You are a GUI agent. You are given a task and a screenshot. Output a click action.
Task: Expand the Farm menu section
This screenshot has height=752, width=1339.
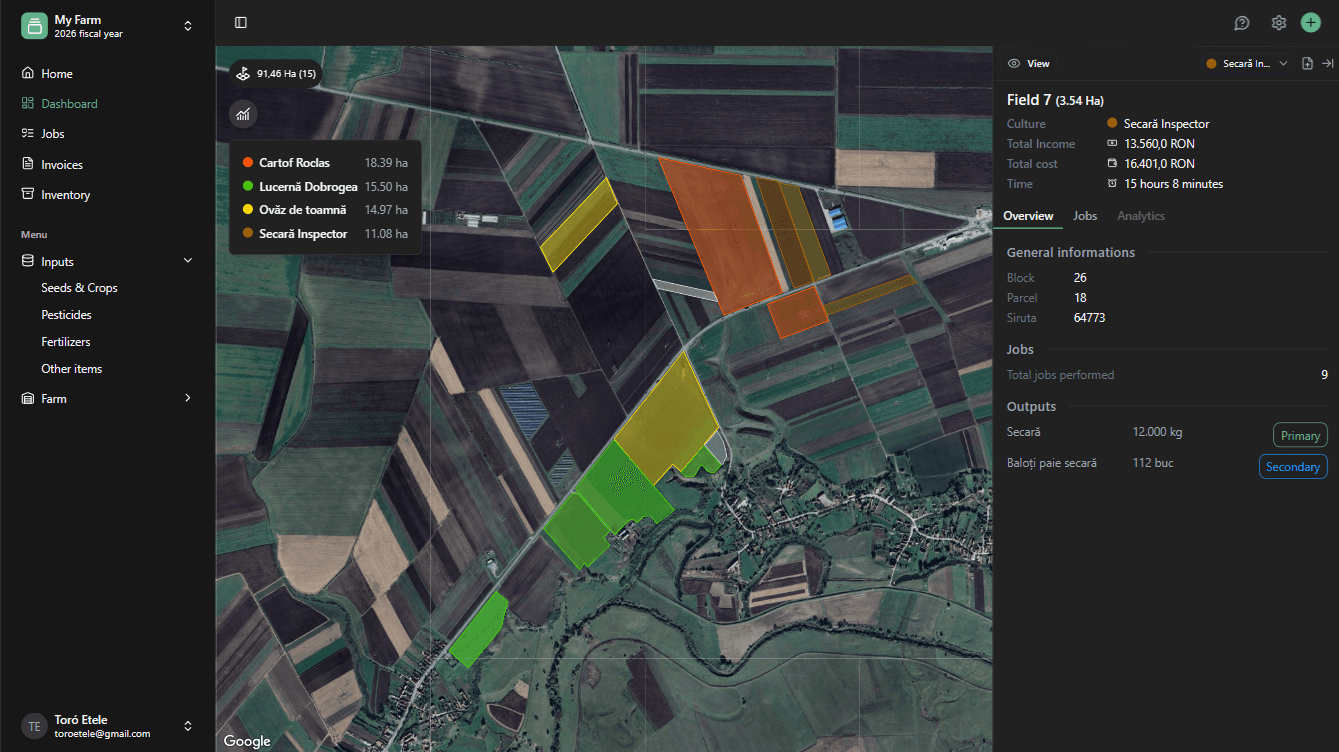click(x=187, y=398)
